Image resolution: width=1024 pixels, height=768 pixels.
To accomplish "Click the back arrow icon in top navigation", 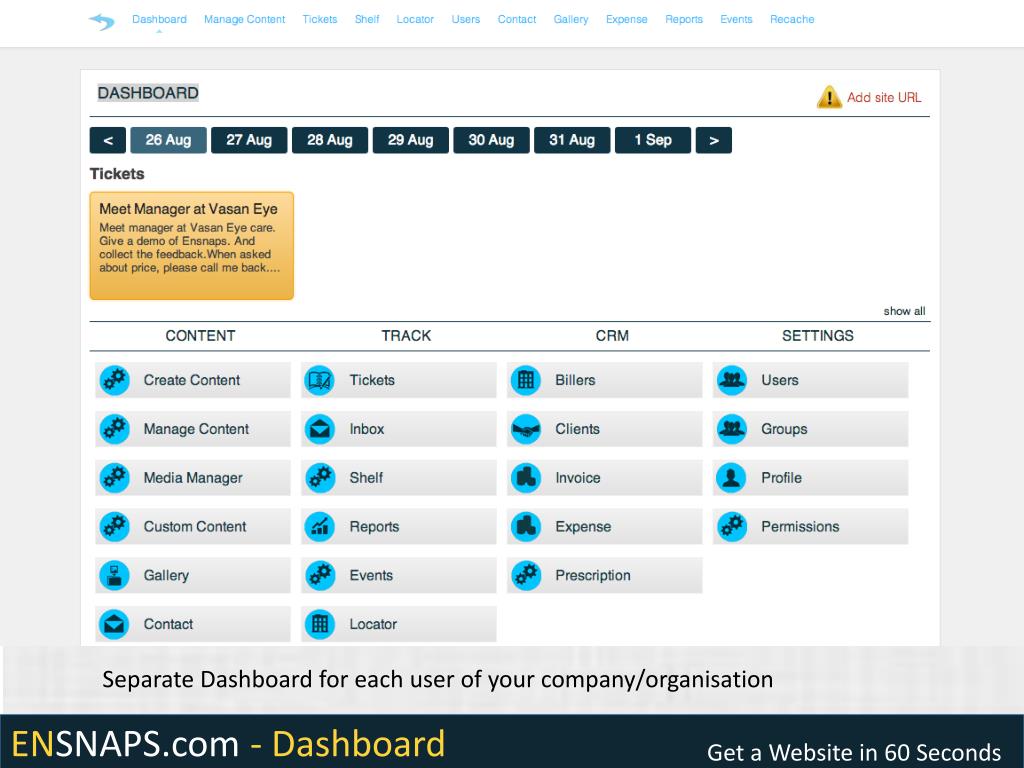I will click(x=102, y=22).
